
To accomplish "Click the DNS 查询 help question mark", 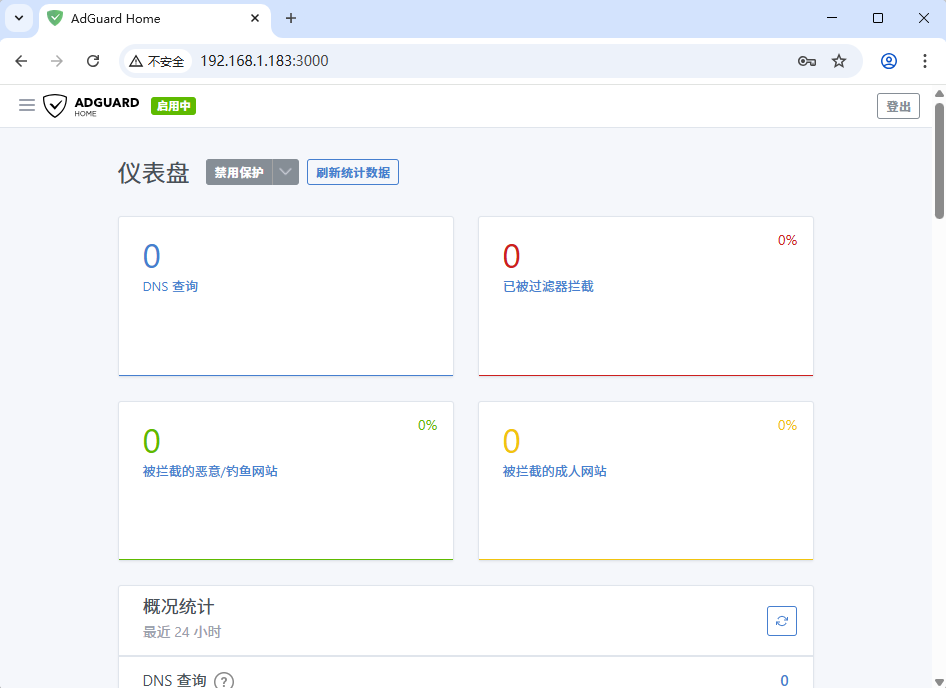I will pyautogui.click(x=224, y=681).
